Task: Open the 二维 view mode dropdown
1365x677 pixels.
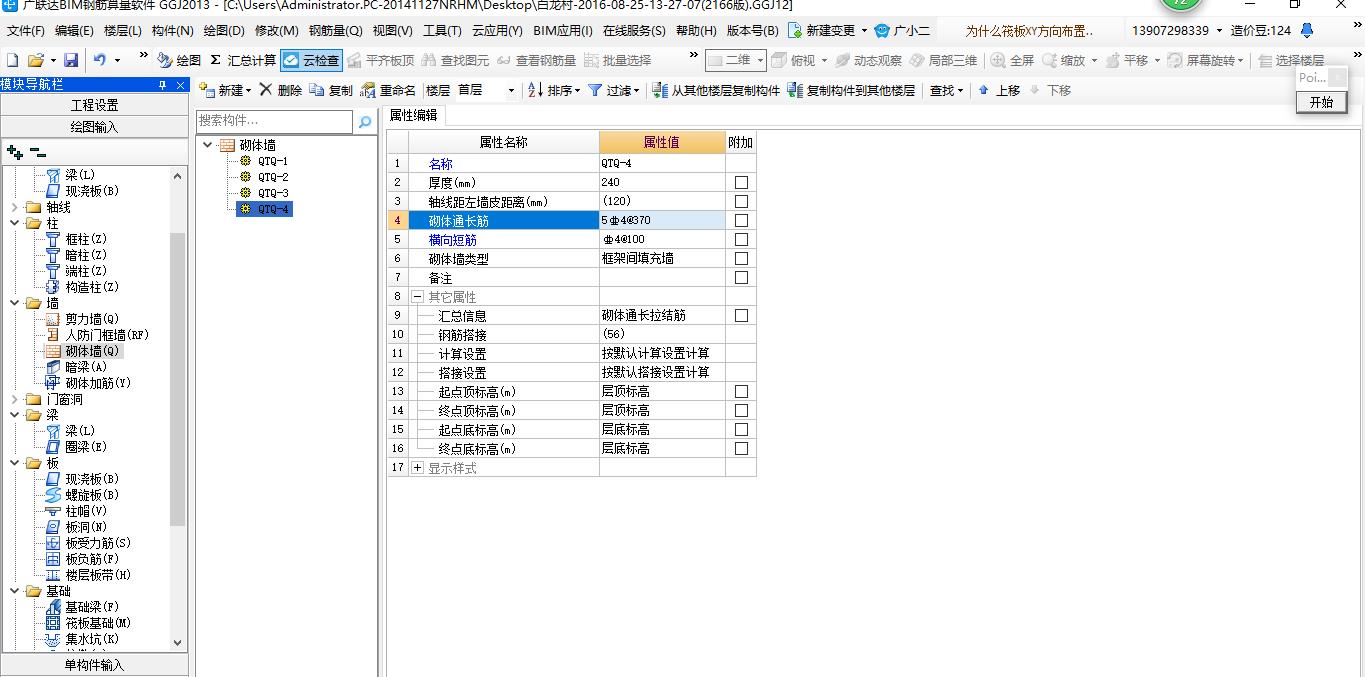Action: click(x=760, y=60)
